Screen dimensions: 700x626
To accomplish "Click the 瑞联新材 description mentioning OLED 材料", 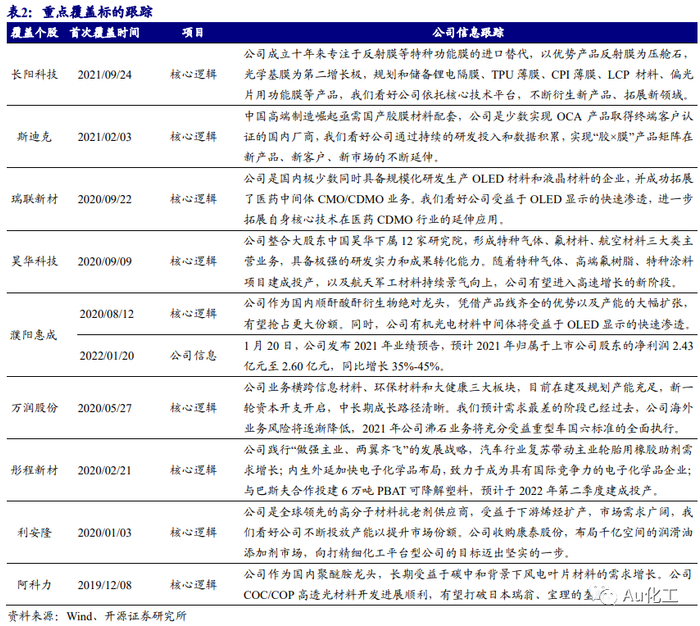I will coord(468,199).
